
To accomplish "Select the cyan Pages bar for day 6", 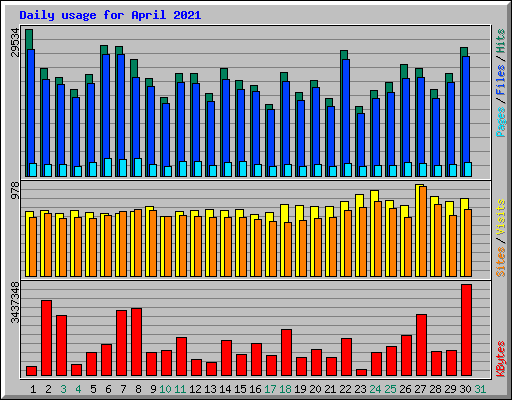I will (x=108, y=167).
